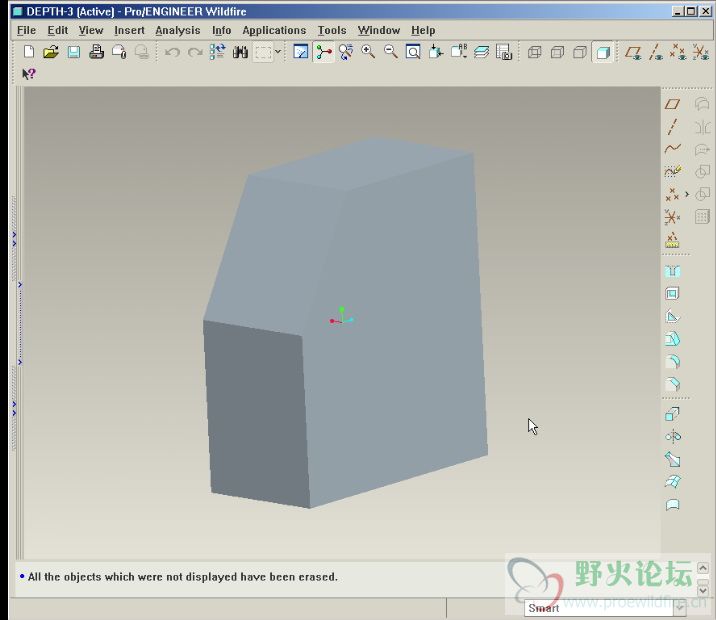Select the Datum Coordinate System tool
The image size is (716, 620).
point(672,217)
